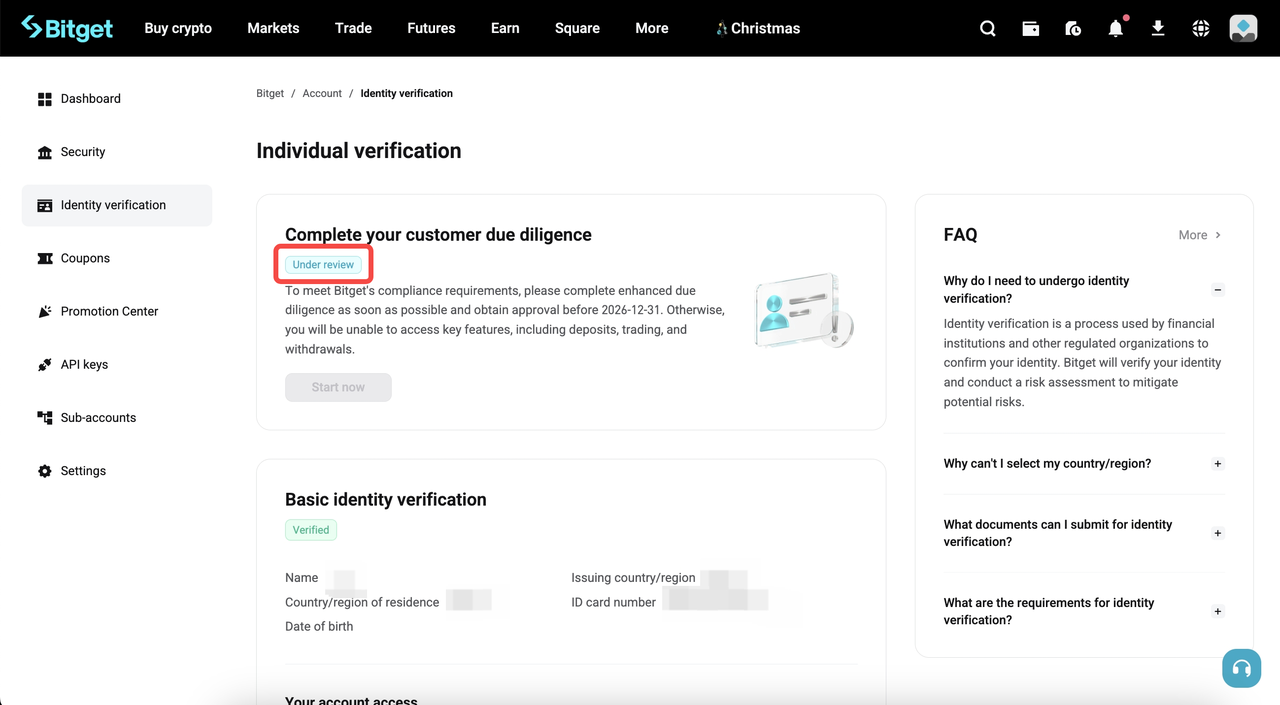Image resolution: width=1280 pixels, height=705 pixels.
Task: Open the app download icon
Action: [1157, 28]
